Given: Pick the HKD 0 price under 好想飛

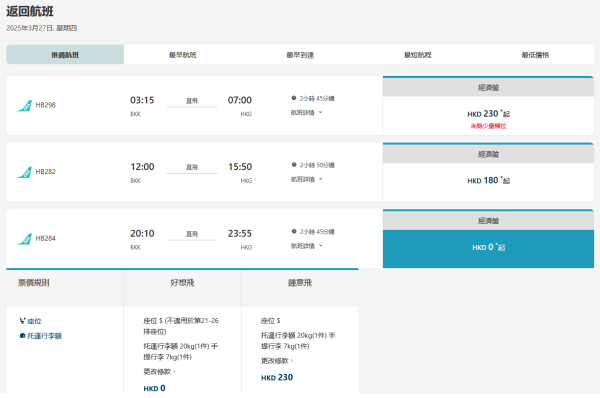Looking at the screenshot, I should (154, 388).
